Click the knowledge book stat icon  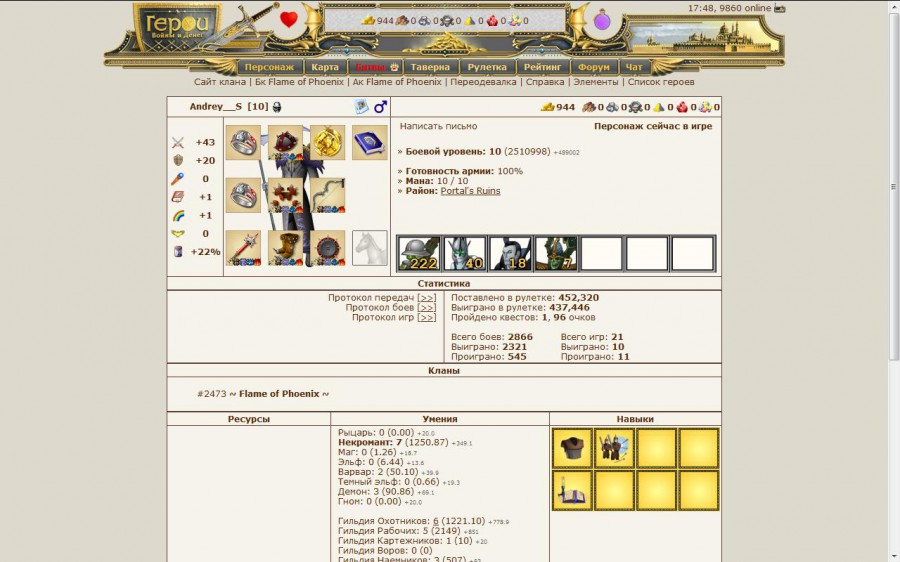tap(178, 197)
